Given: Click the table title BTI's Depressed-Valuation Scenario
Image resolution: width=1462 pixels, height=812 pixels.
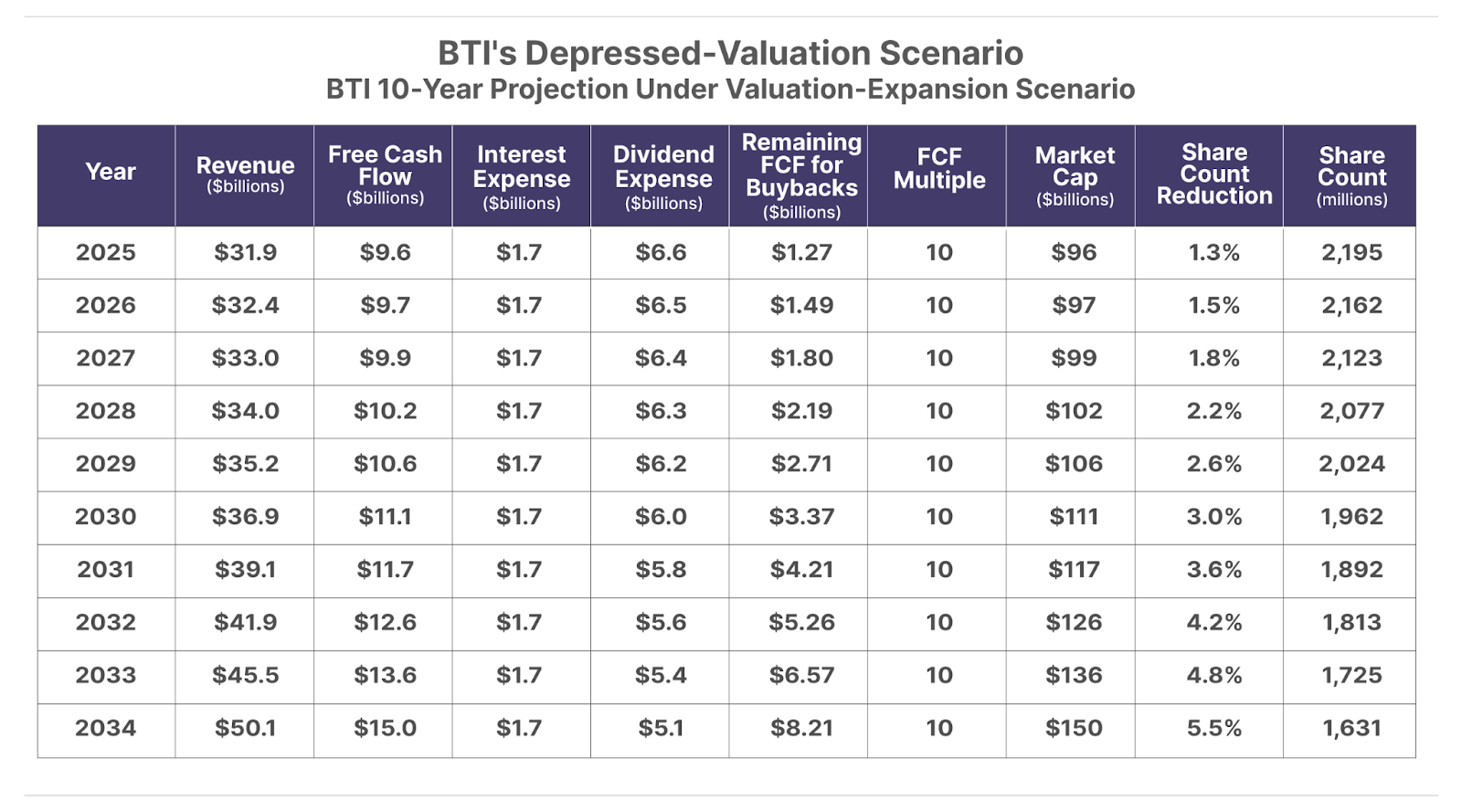Looking at the screenshot, I should 730,53.
